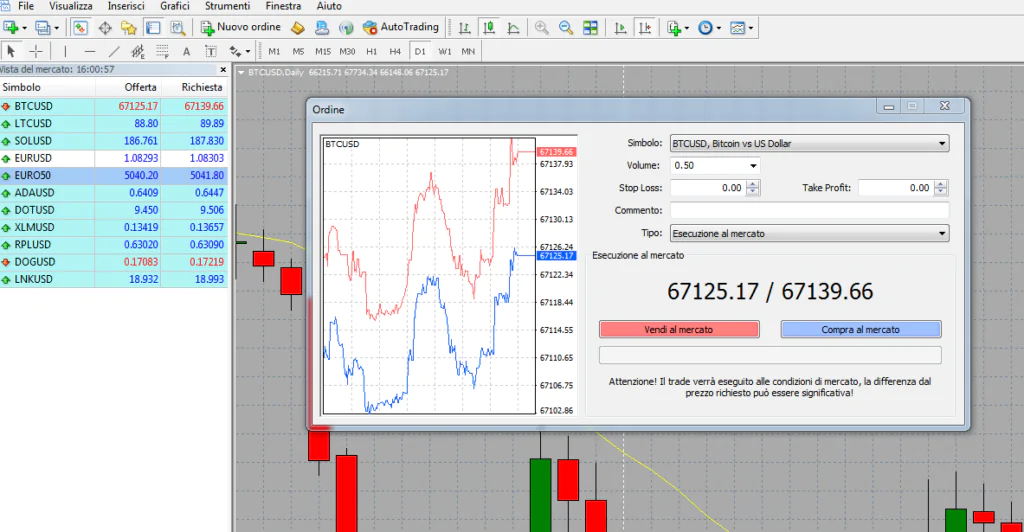Image resolution: width=1024 pixels, height=532 pixels.
Task: Open the Visualizza menu
Action: pyautogui.click(x=71, y=6)
